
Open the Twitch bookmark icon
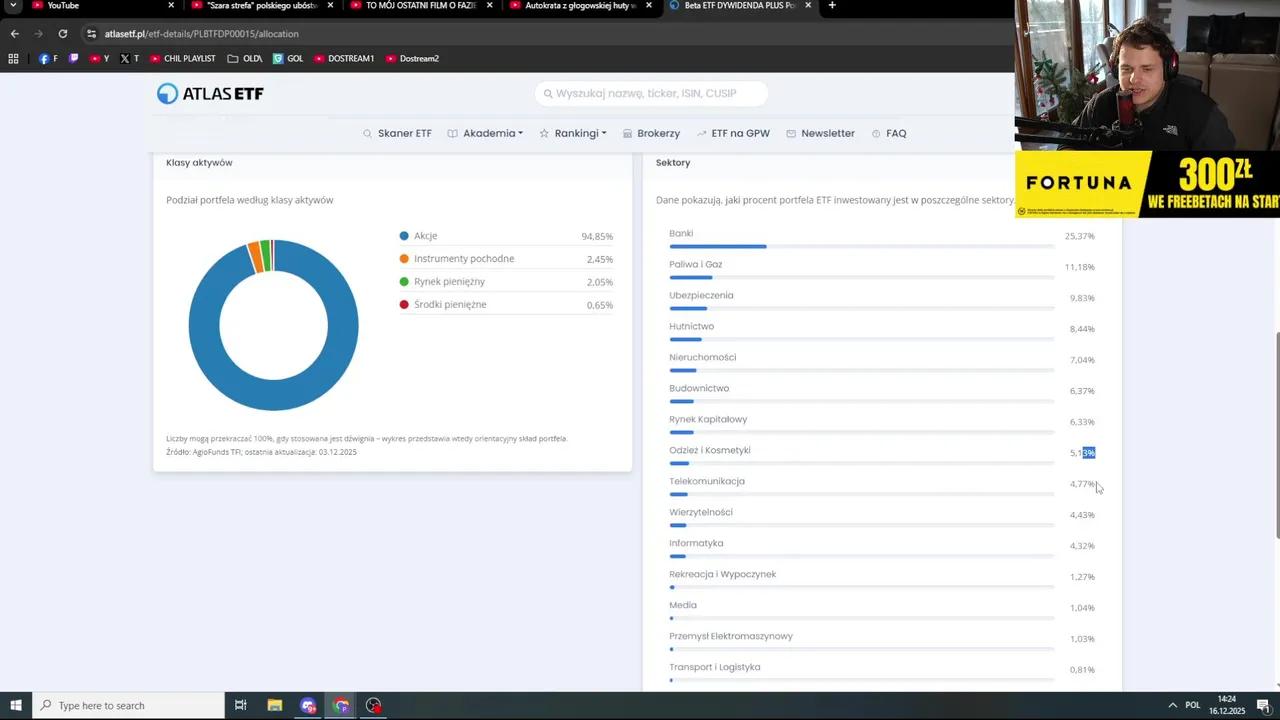pyautogui.click(x=73, y=58)
